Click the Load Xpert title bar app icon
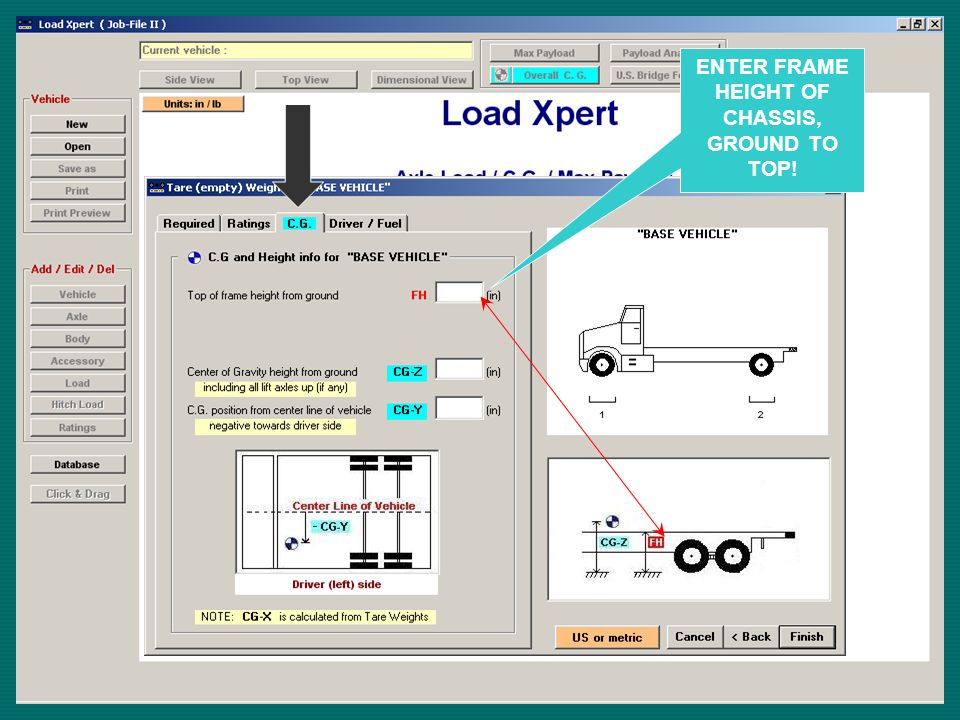Image resolution: width=960 pixels, height=720 pixels. (x=25, y=24)
